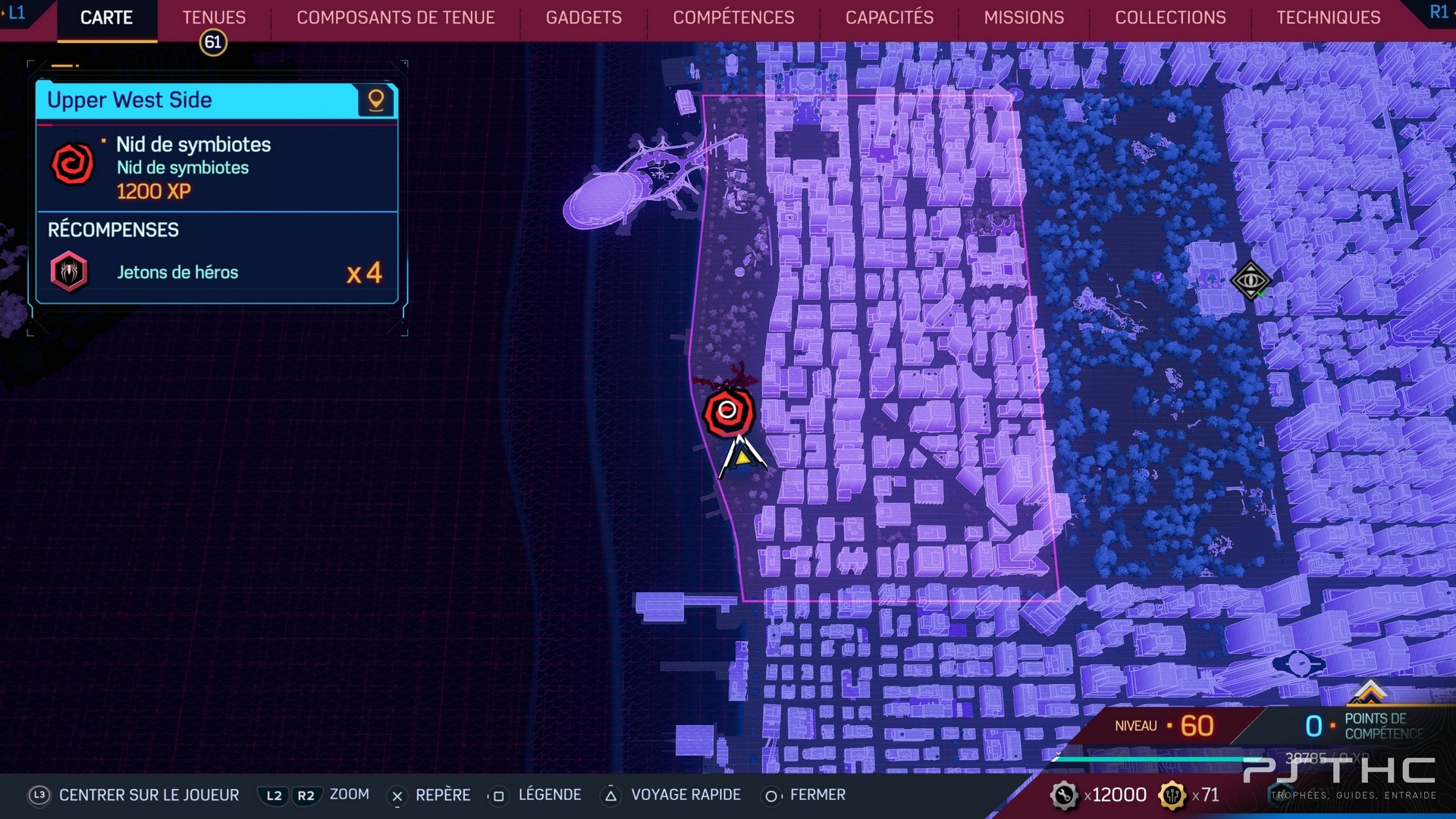Click the R2 zoom button icon

306,795
